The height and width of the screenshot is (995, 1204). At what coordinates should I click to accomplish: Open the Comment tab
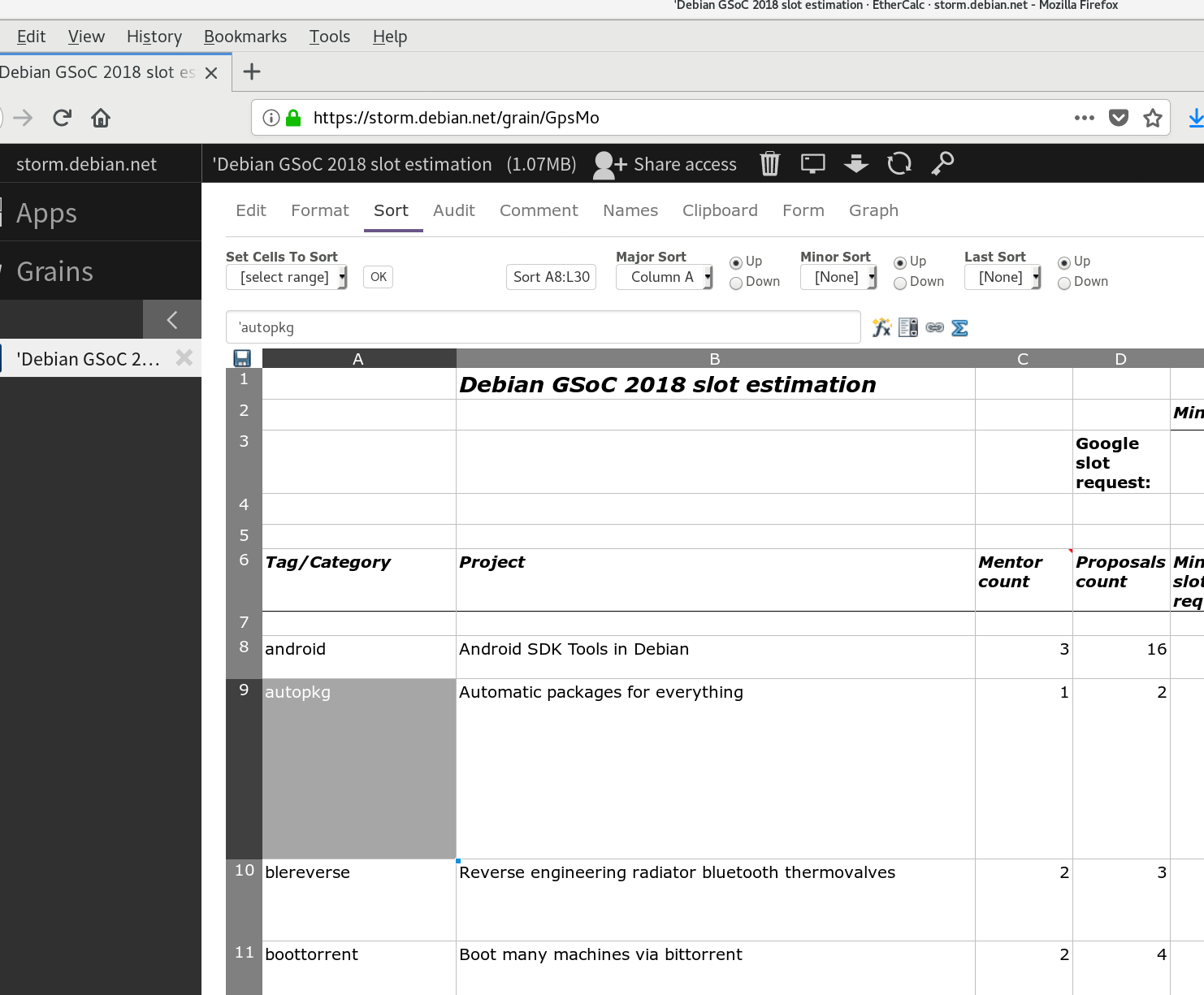pos(539,210)
